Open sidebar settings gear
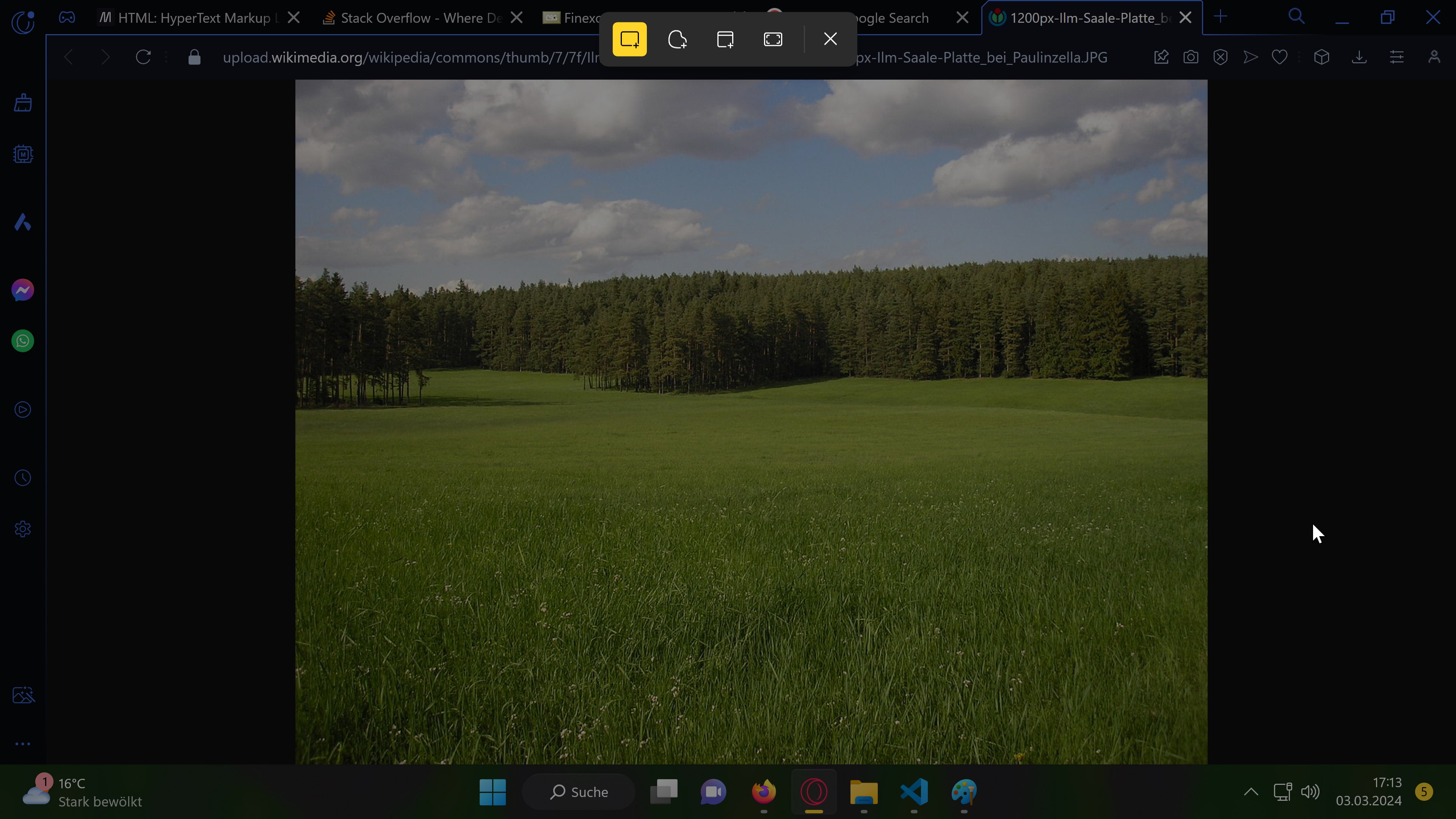 tap(23, 529)
